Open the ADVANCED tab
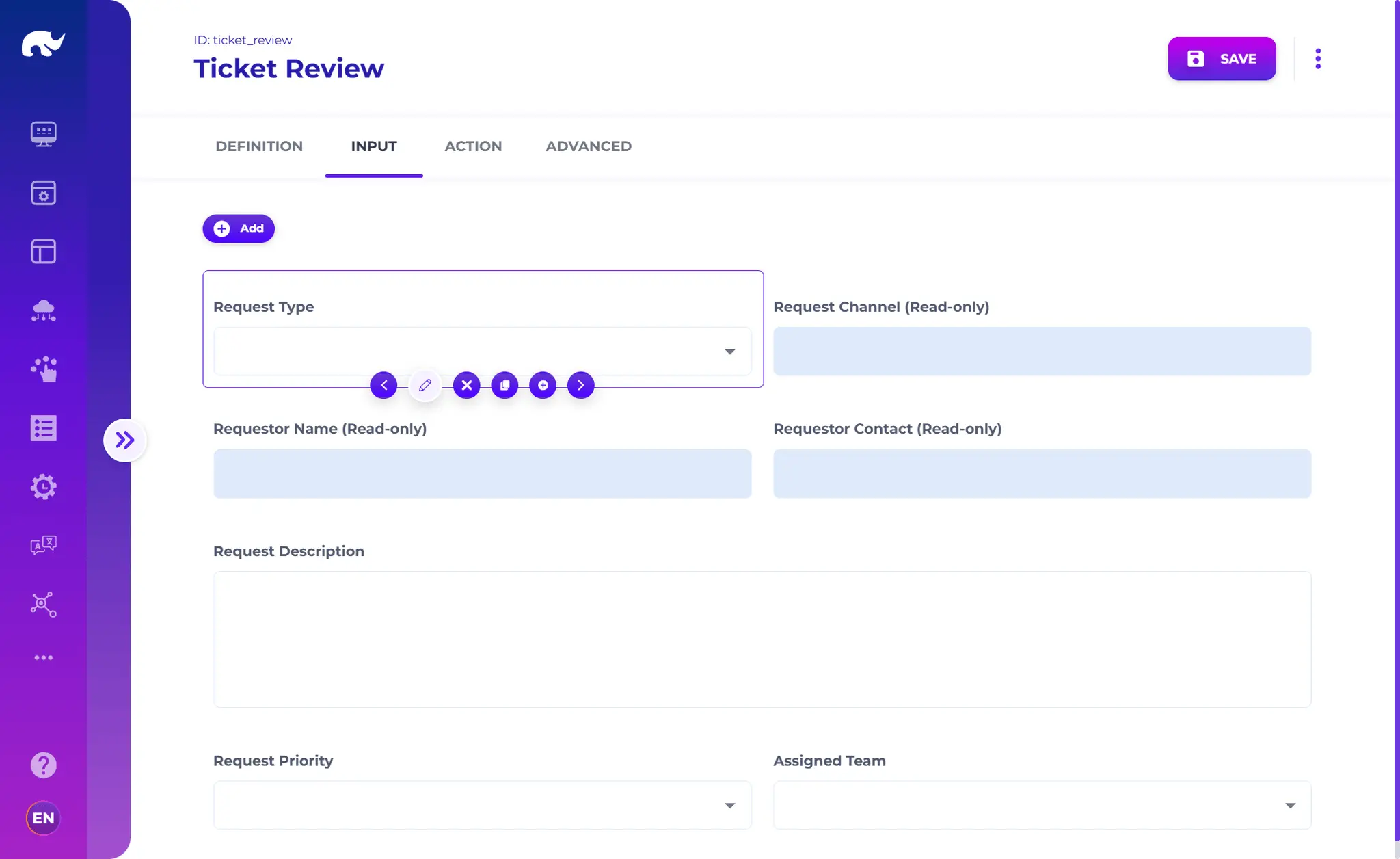 589,146
